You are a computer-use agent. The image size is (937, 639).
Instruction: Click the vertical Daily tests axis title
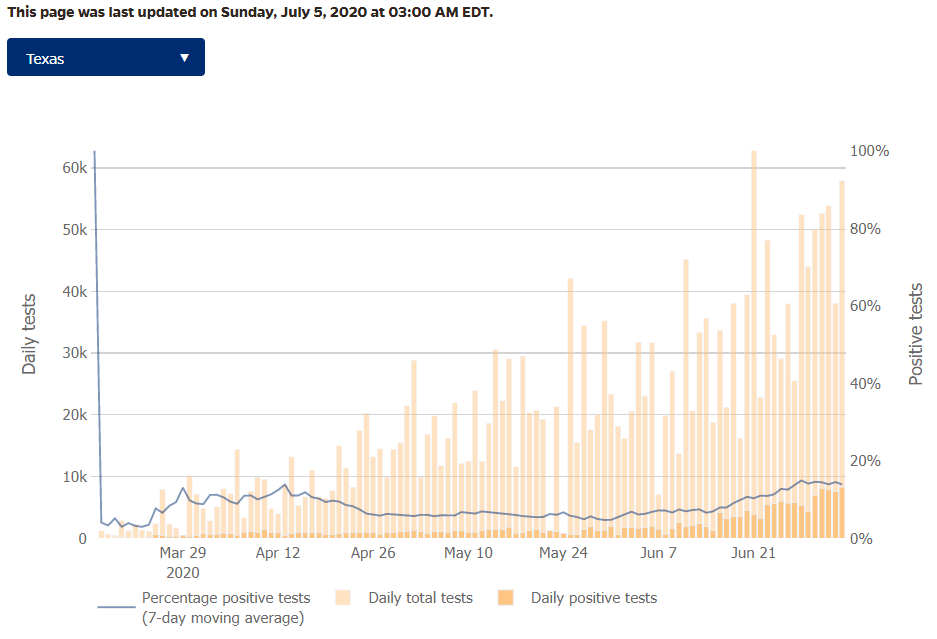click(29, 334)
